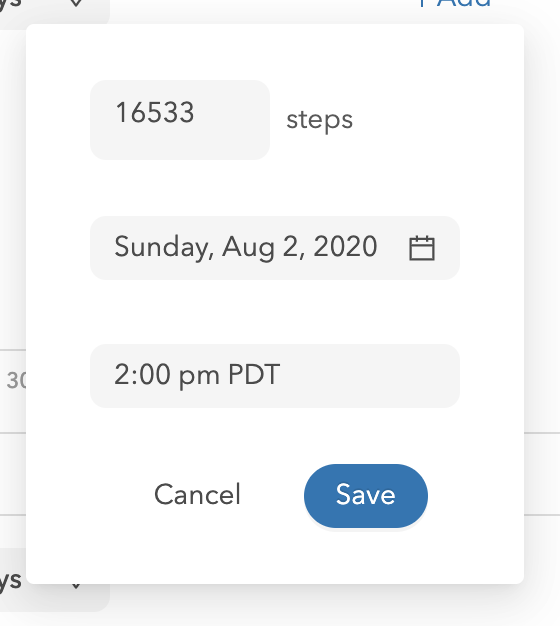
Task: Click the PDT timezone text
Action: (254, 374)
